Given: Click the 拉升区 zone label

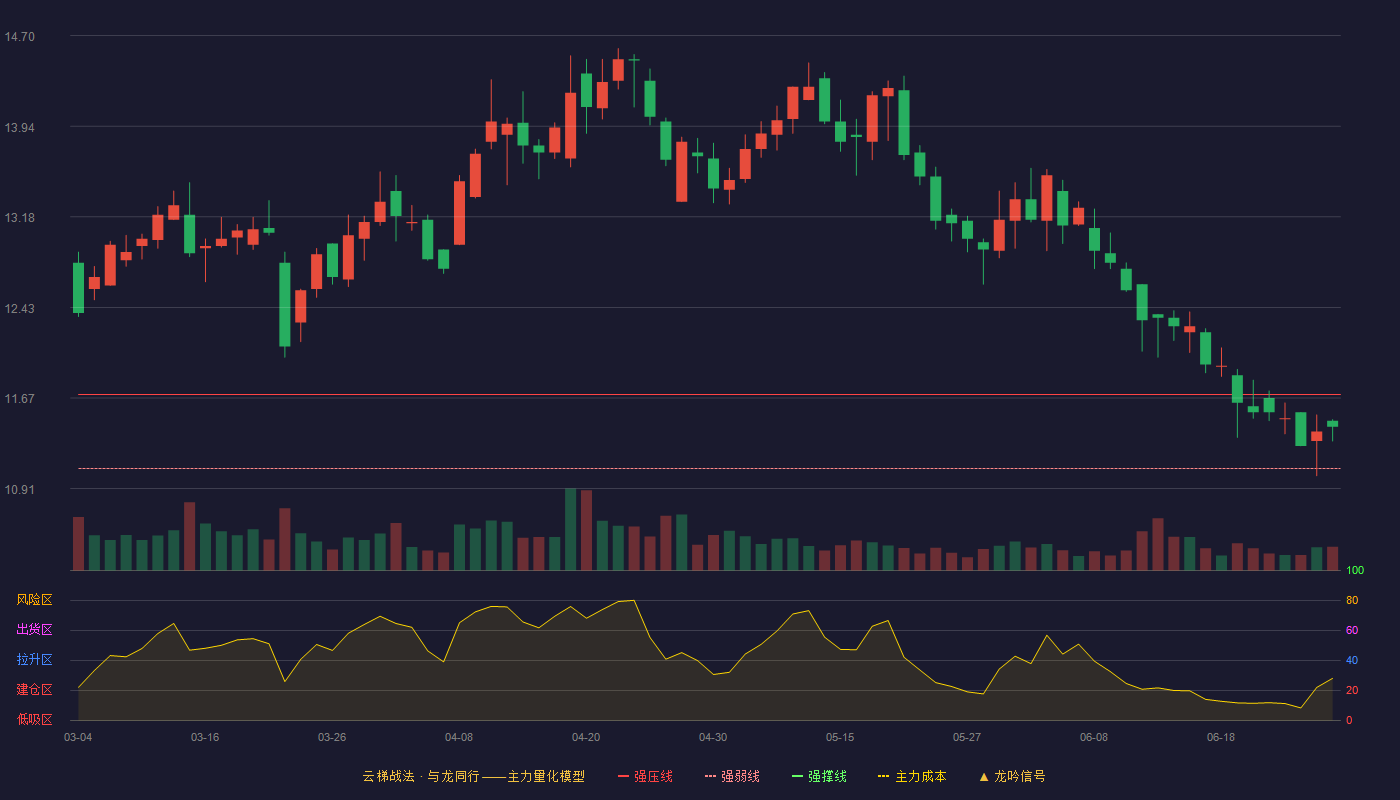Looking at the screenshot, I should 34,660.
